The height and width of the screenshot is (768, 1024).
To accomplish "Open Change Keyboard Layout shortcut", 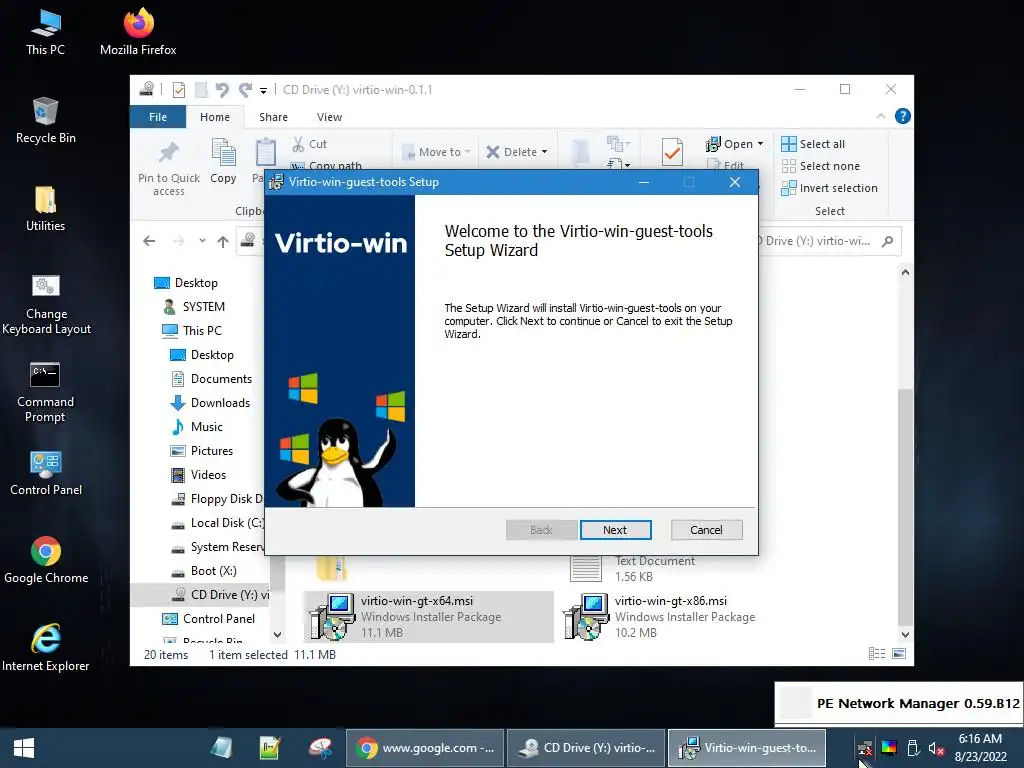I will [x=46, y=304].
